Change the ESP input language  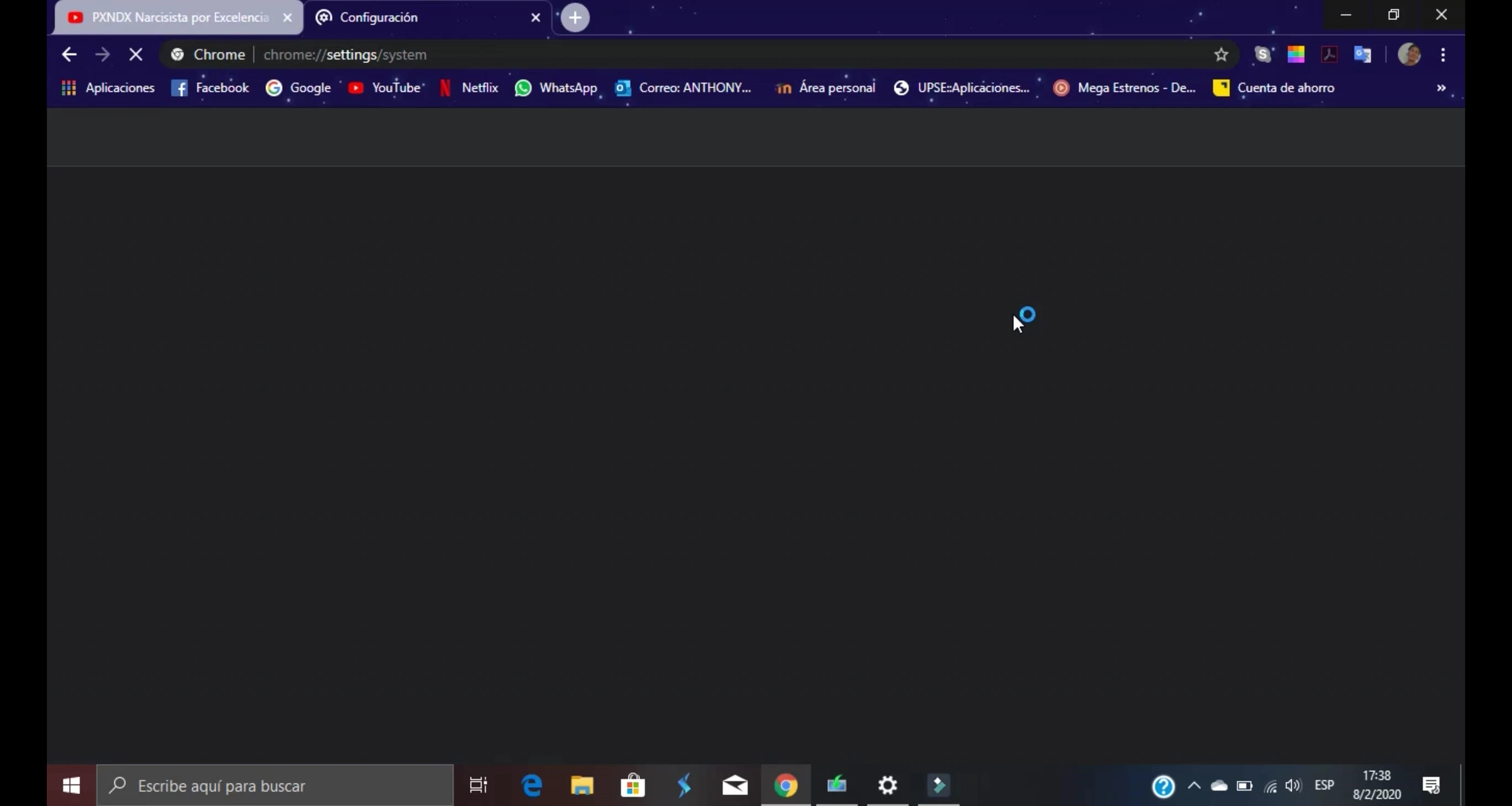[x=1324, y=785]
